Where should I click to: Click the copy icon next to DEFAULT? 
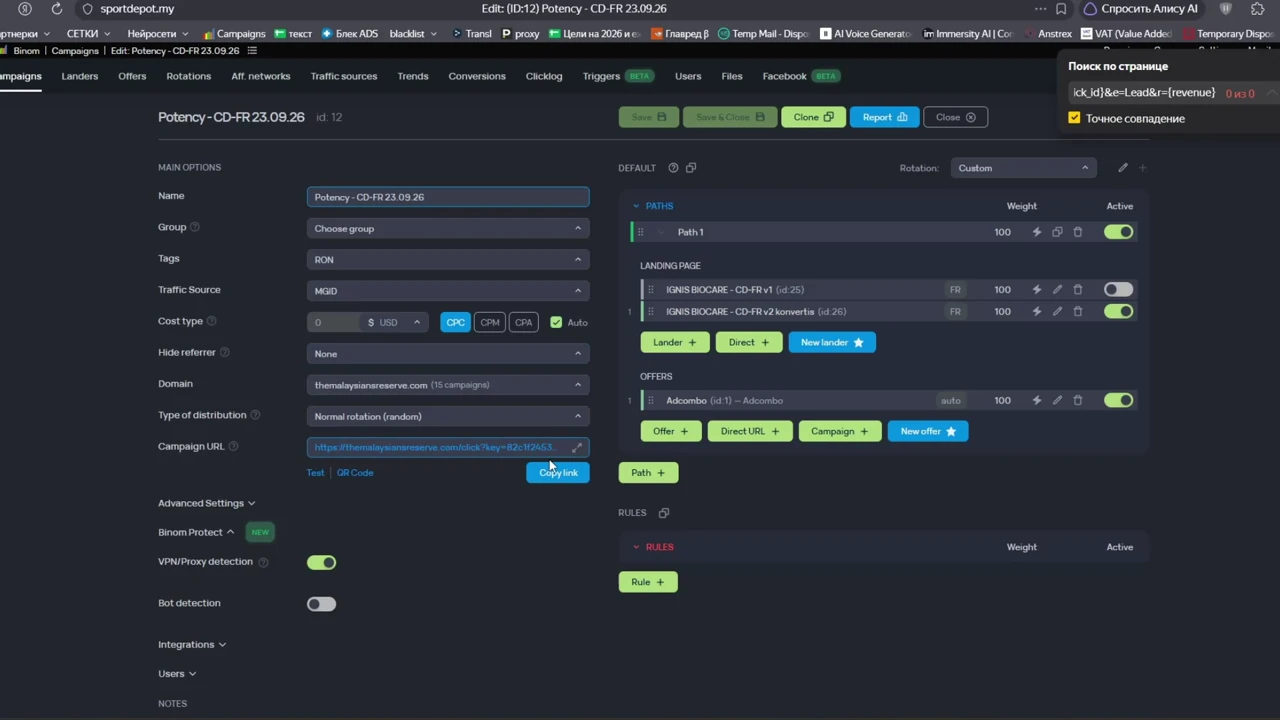pyautogui.click(x=691, y=168)
